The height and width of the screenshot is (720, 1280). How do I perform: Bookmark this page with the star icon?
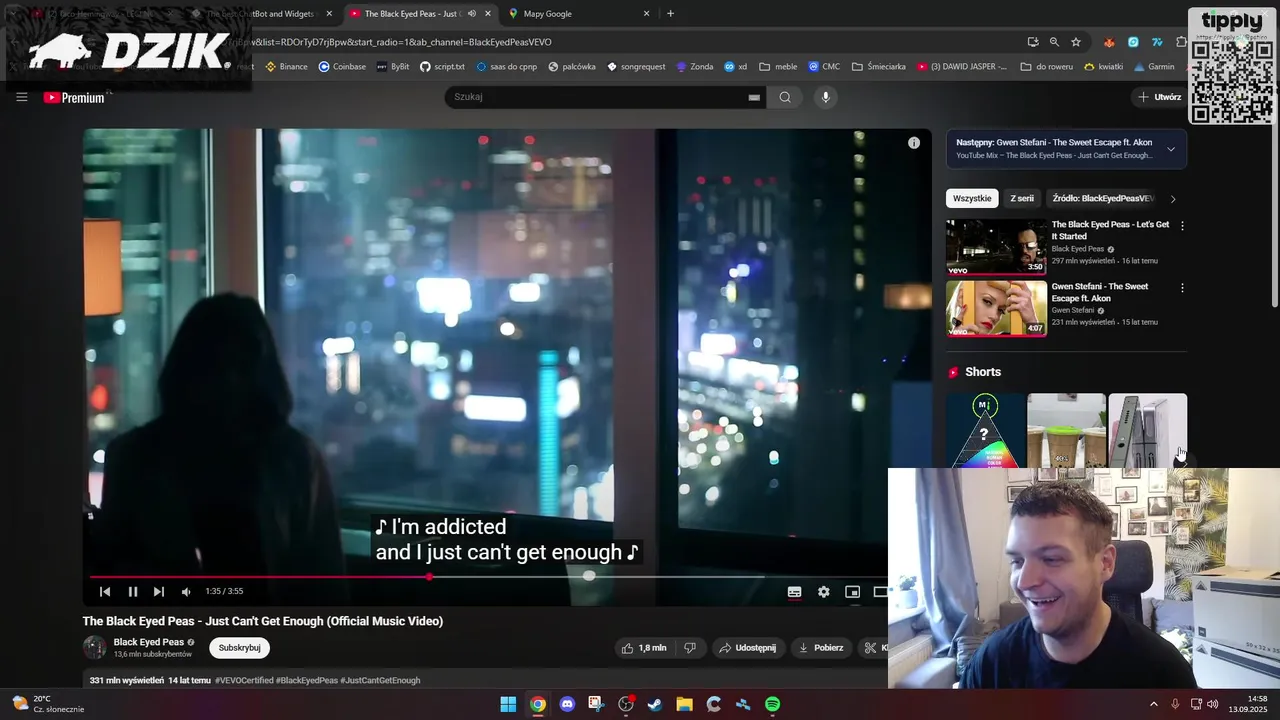tap(1076, 42)
